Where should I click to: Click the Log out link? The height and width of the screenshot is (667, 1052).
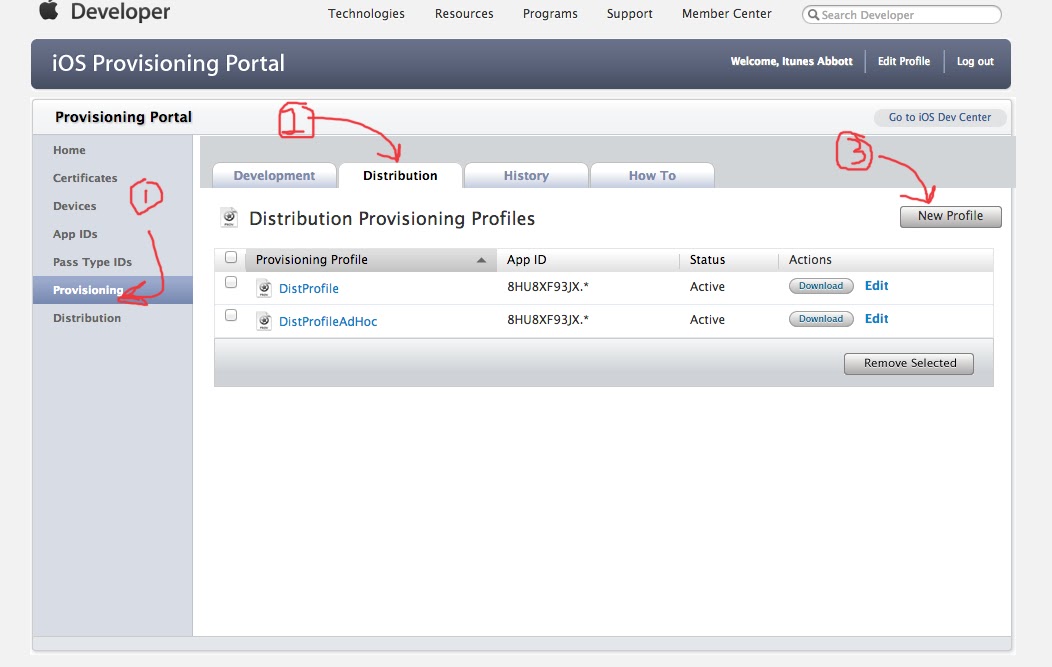click(x=975, y=61)
